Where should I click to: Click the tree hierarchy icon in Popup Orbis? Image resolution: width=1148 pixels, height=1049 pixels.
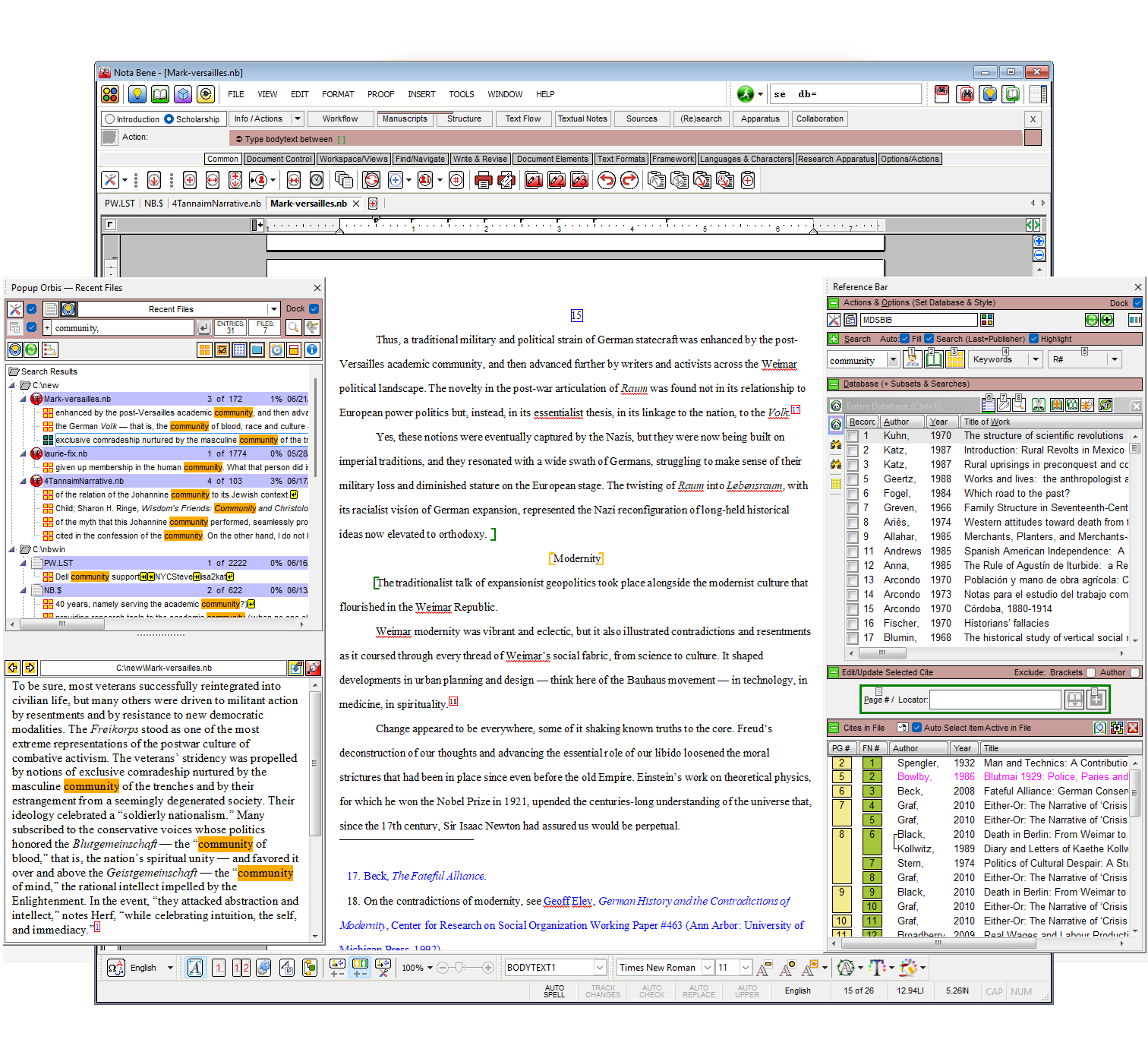coord(50,349)
